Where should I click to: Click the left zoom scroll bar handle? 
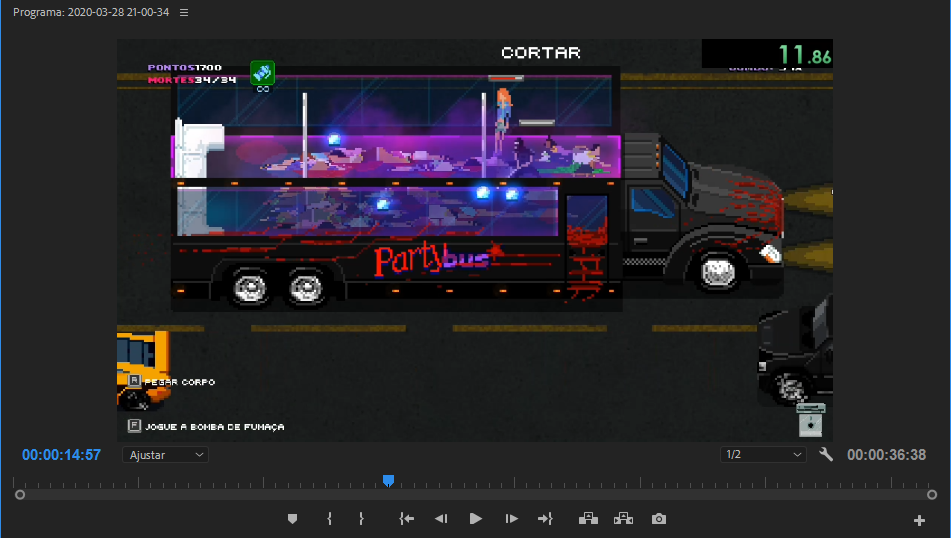[x=20, y=495]
